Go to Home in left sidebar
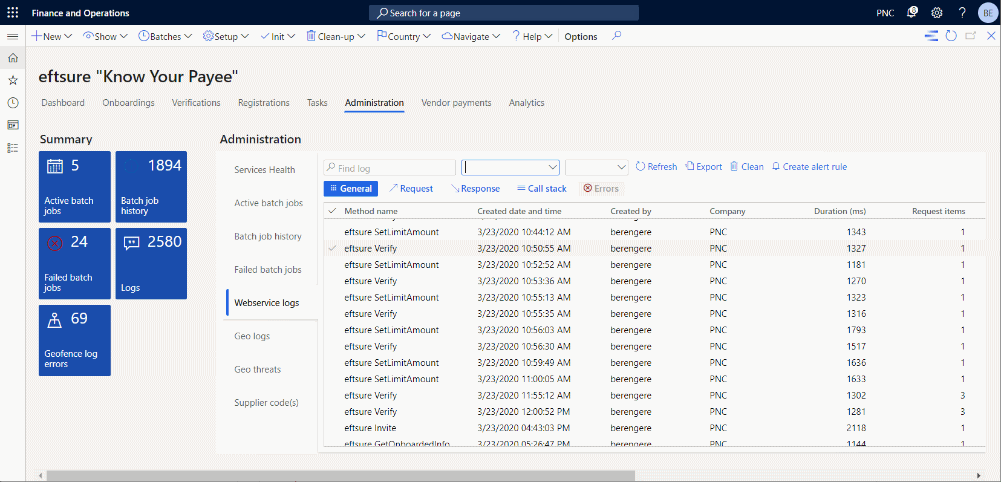 [13, 58]
